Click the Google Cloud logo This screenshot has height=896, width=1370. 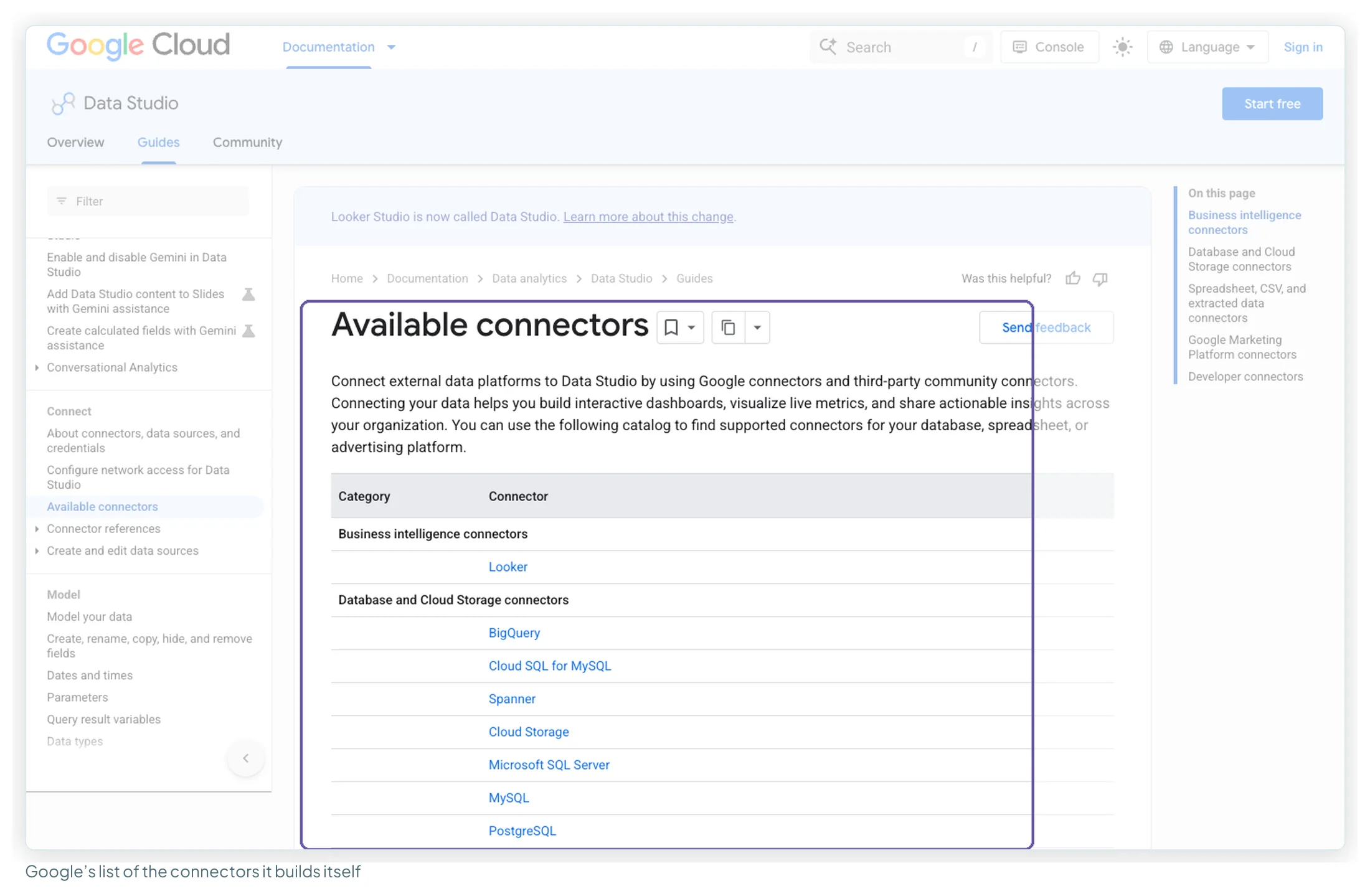click(x=138, y=45)
